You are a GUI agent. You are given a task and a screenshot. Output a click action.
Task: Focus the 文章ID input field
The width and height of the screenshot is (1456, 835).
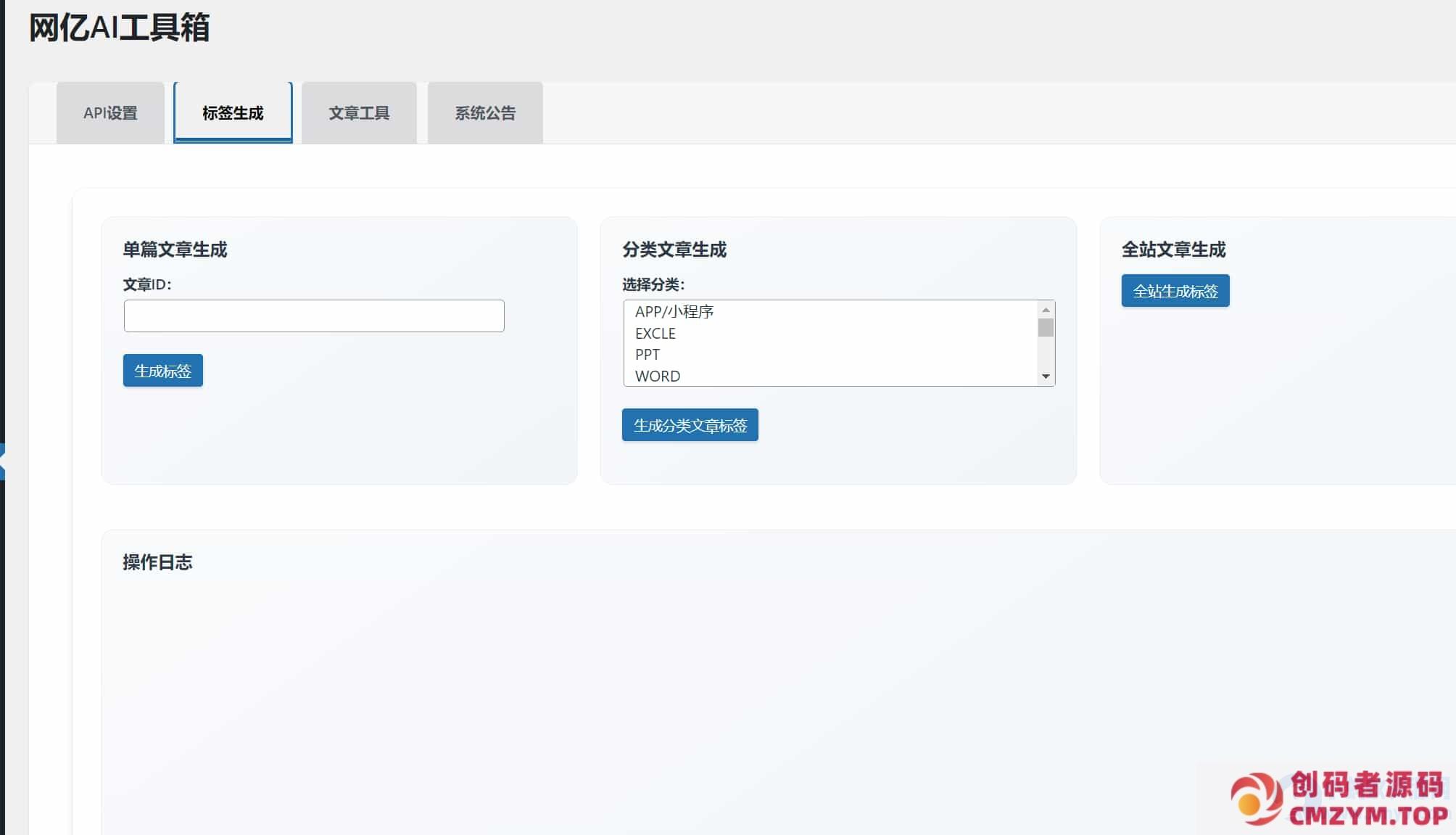(314, 316)
